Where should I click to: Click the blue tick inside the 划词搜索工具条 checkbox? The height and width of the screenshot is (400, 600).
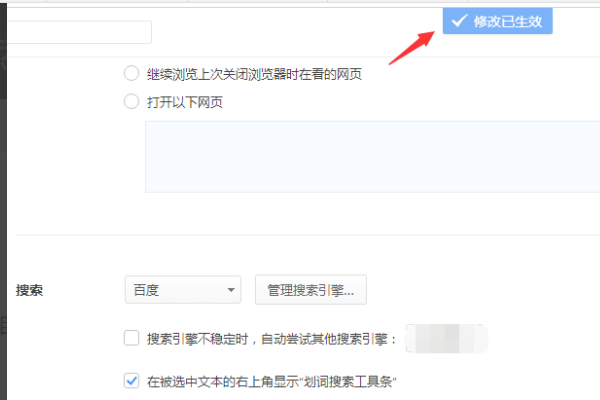(x=132, y=381)
